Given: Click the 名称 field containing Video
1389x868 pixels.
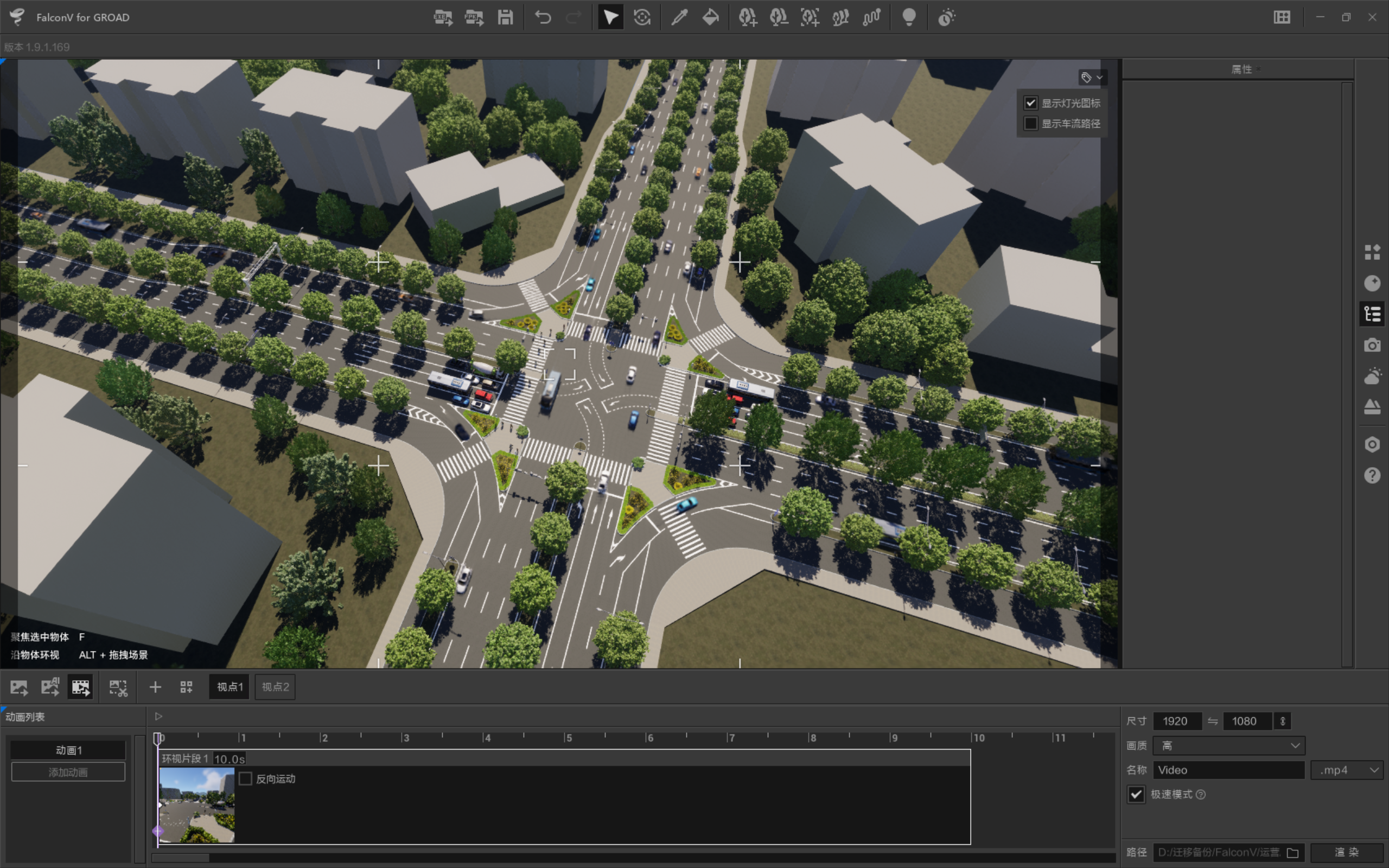Looking at the screenshot, I should (x=1228, y=770).
